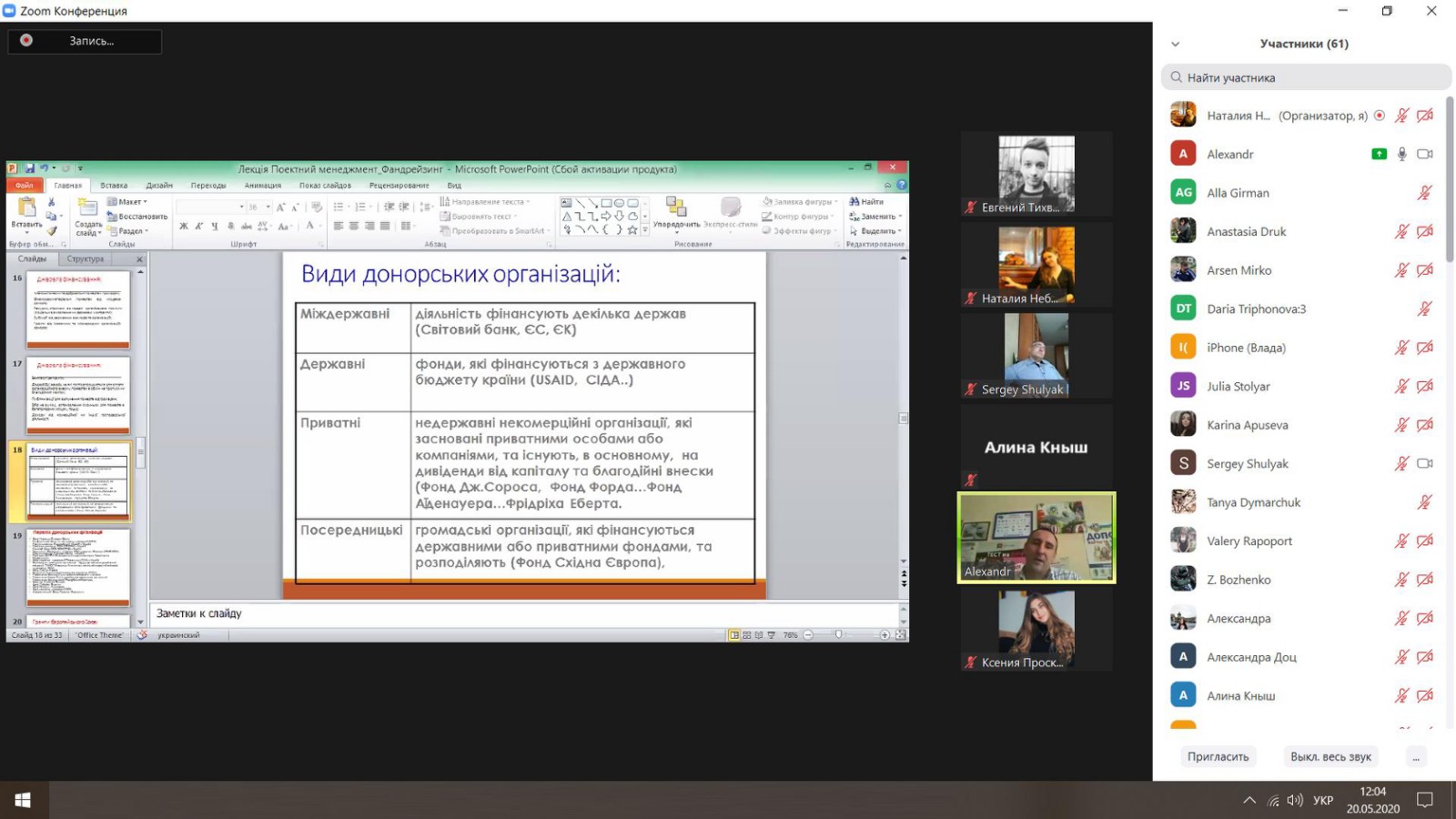The image size is (1456, 819).
Task: Expand shapes gallery more arrow
Action: tap(645, 230)
